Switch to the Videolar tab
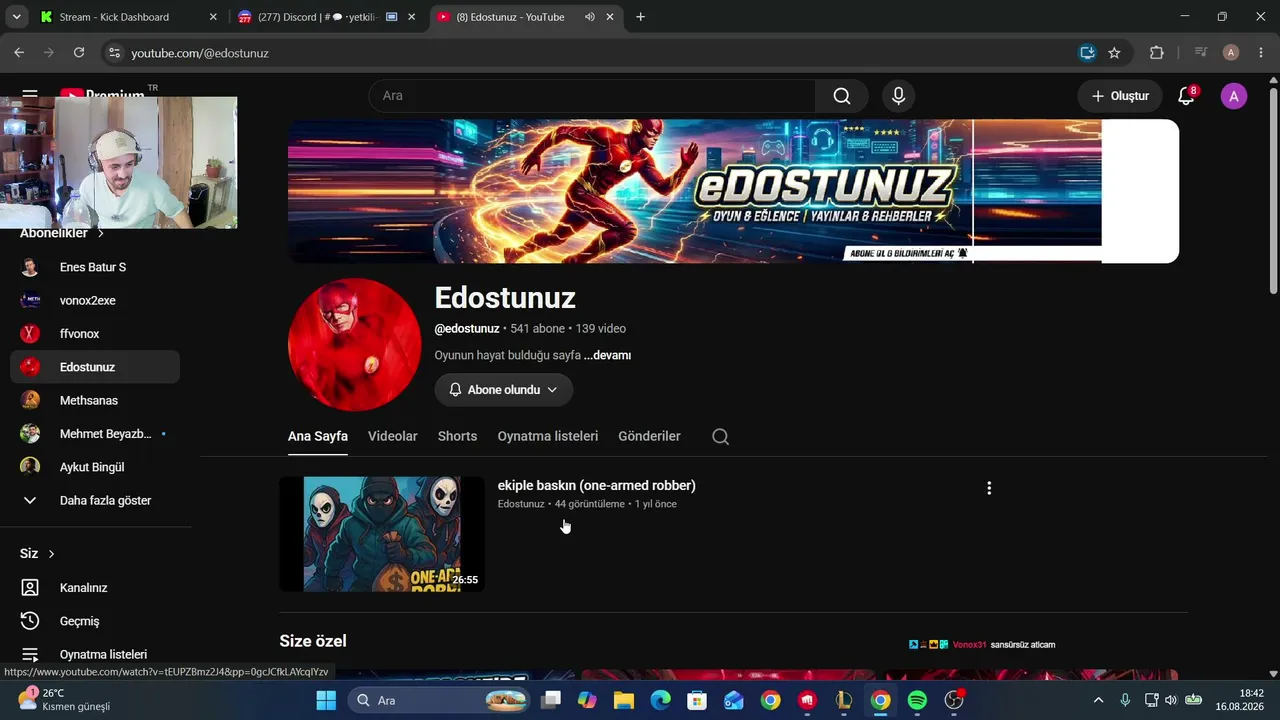 pyautogui.click(x=393, y=436)
